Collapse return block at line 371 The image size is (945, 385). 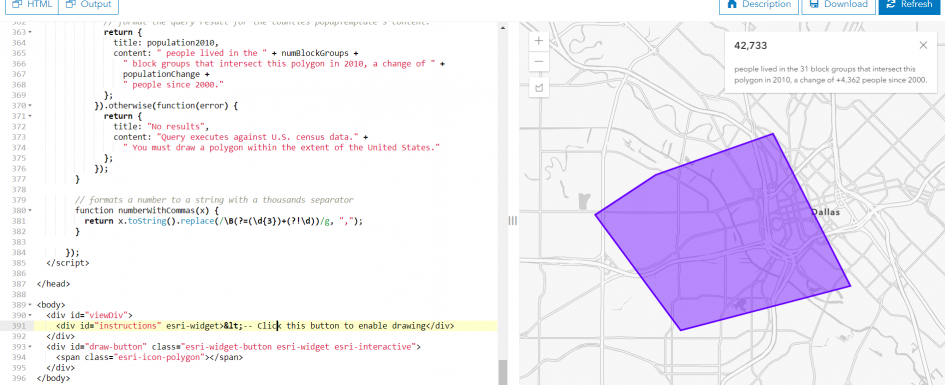tap(31, 116)
